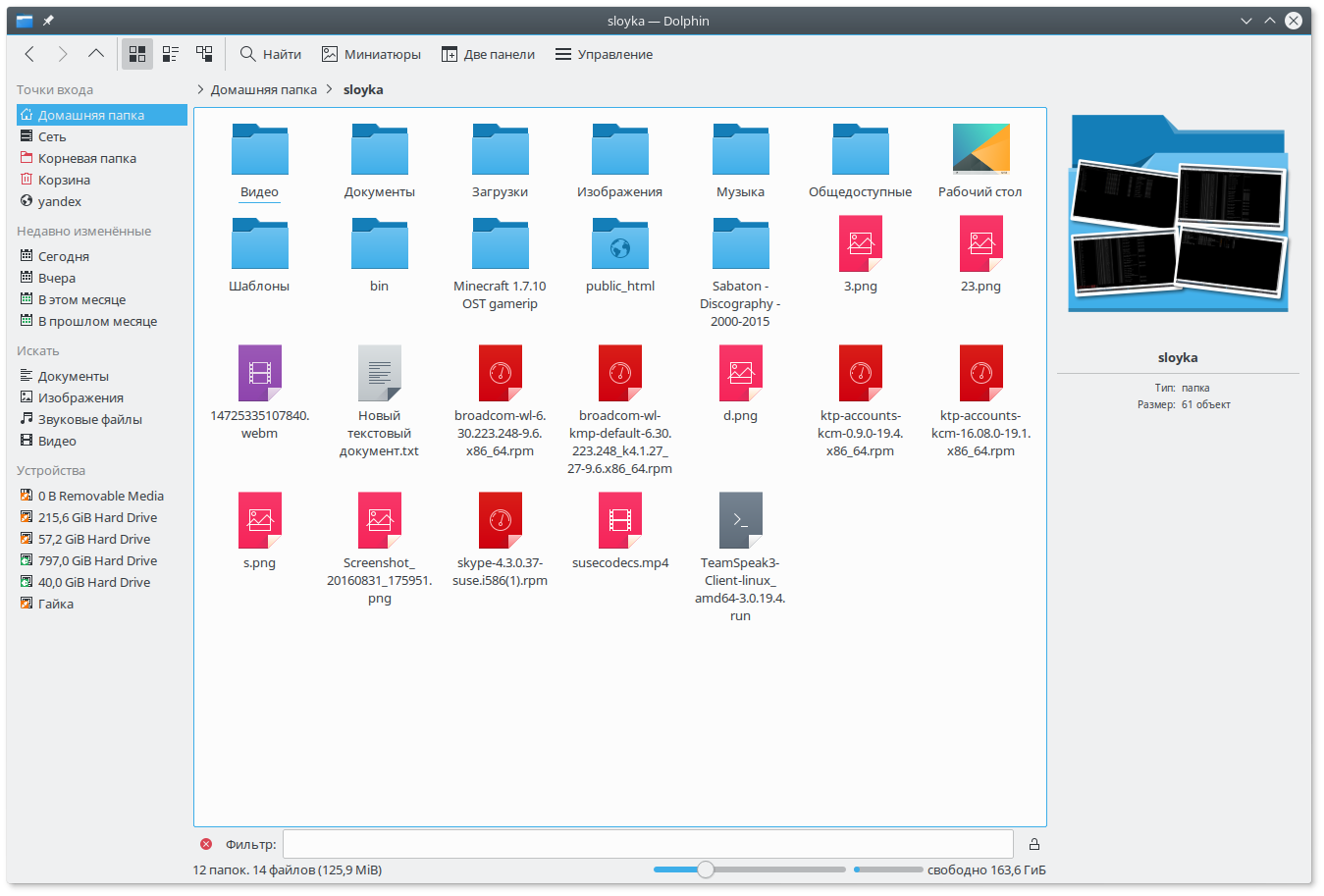Select the Документы folder icon
Screen dimensions: 1324x896
point(380,149)
